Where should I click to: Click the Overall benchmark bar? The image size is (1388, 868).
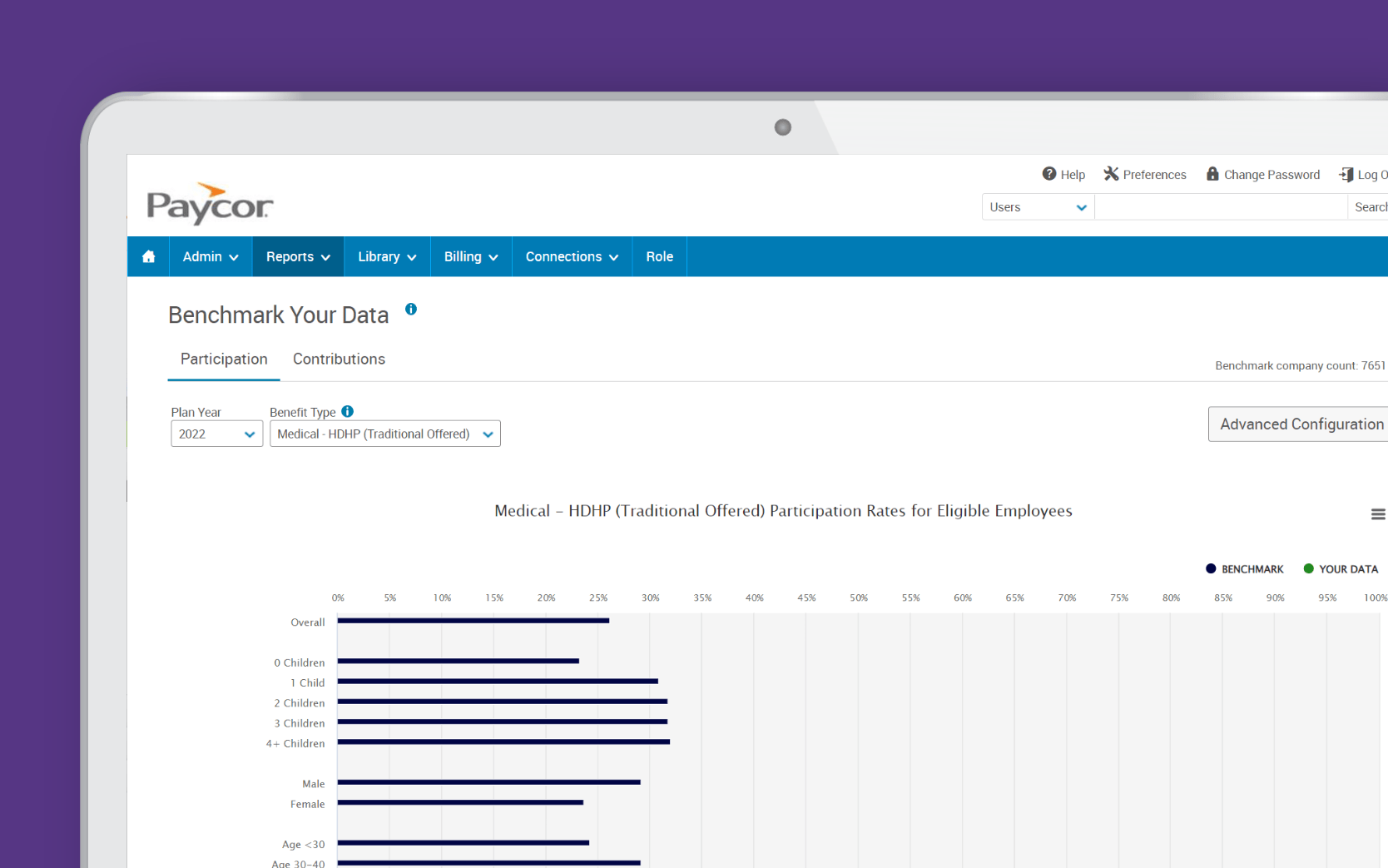[x=473, y=621]
